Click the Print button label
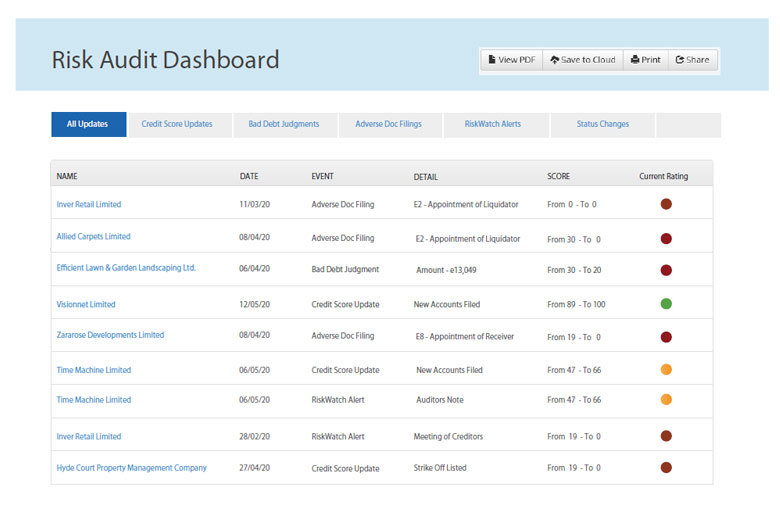Viewport: 780px width, 507px height. [651, 60]
